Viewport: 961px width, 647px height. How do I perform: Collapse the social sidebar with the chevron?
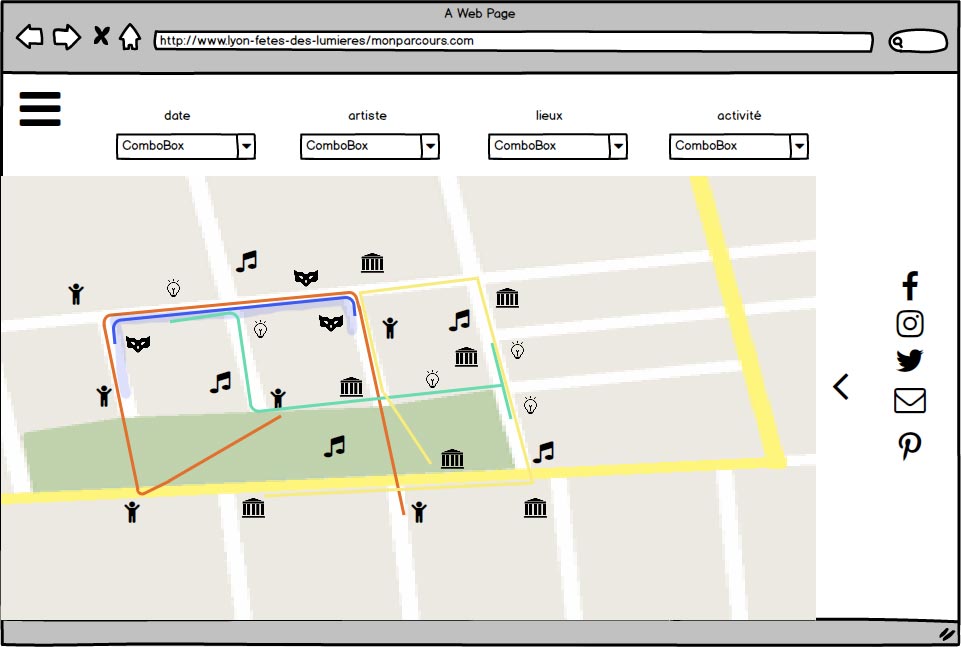click(x=841, y=387)
